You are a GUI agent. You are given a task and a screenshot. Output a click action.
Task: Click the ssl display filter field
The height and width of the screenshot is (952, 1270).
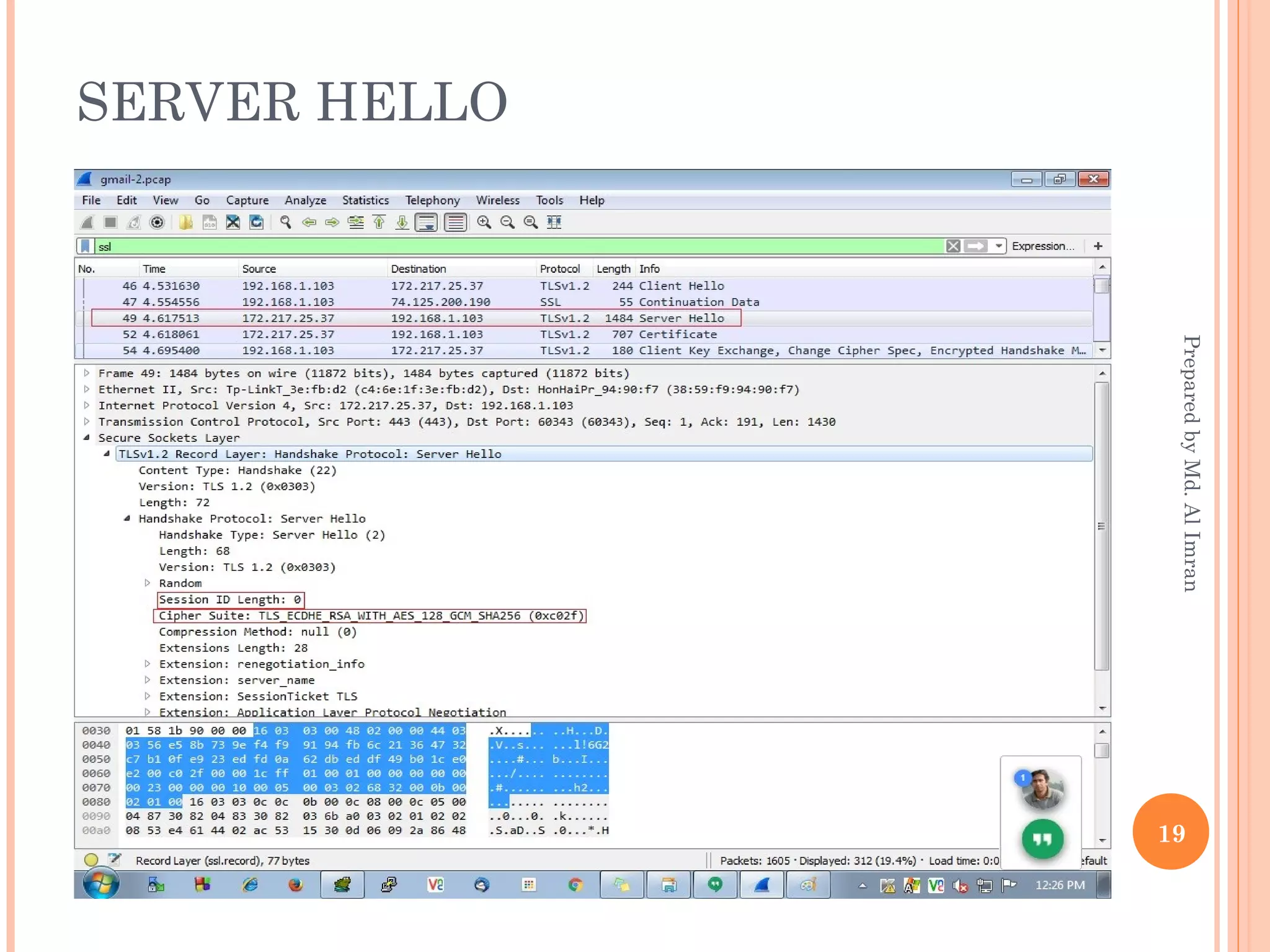coord(496,246)
